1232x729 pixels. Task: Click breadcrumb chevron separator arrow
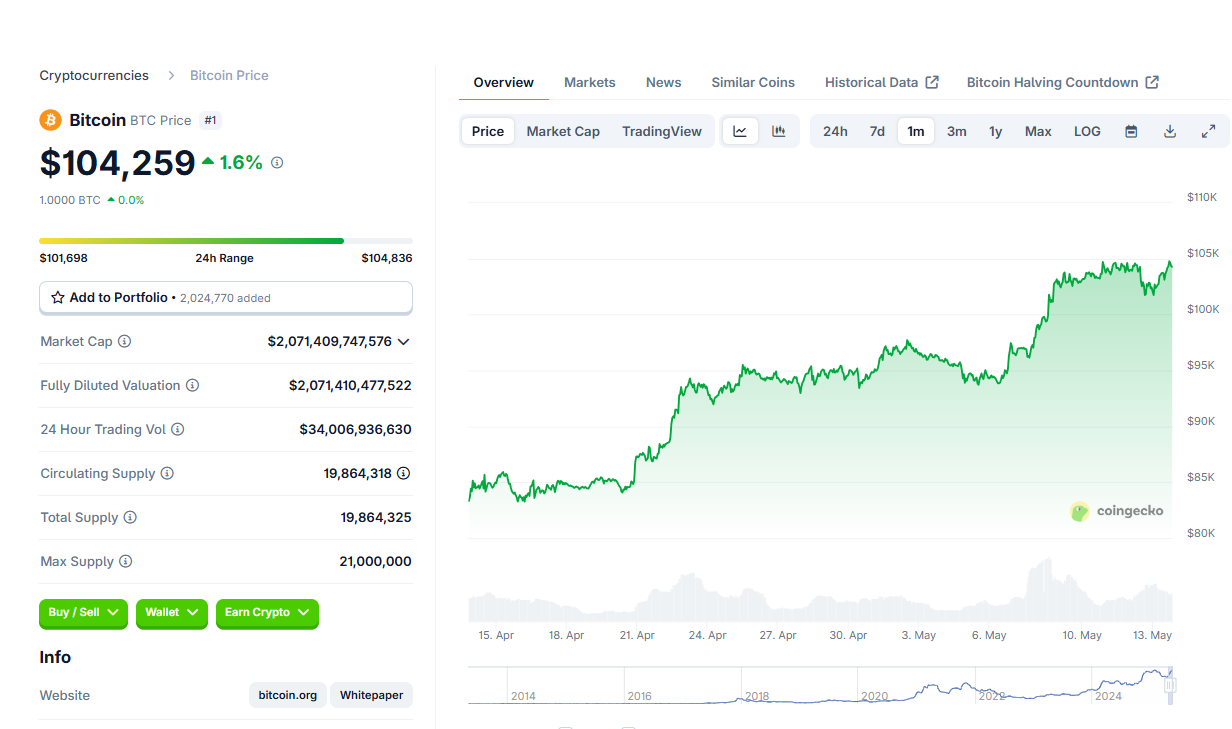(171, 76)
